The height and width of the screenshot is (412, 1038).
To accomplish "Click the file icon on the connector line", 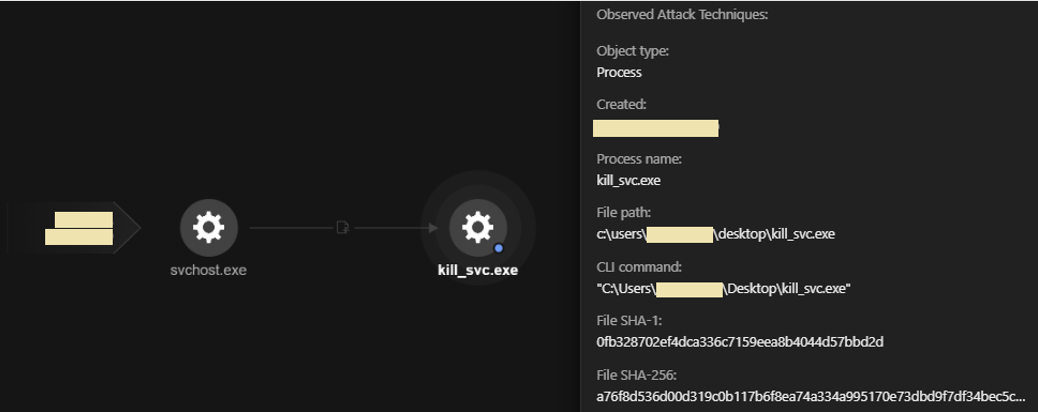I will coord(342,228).
